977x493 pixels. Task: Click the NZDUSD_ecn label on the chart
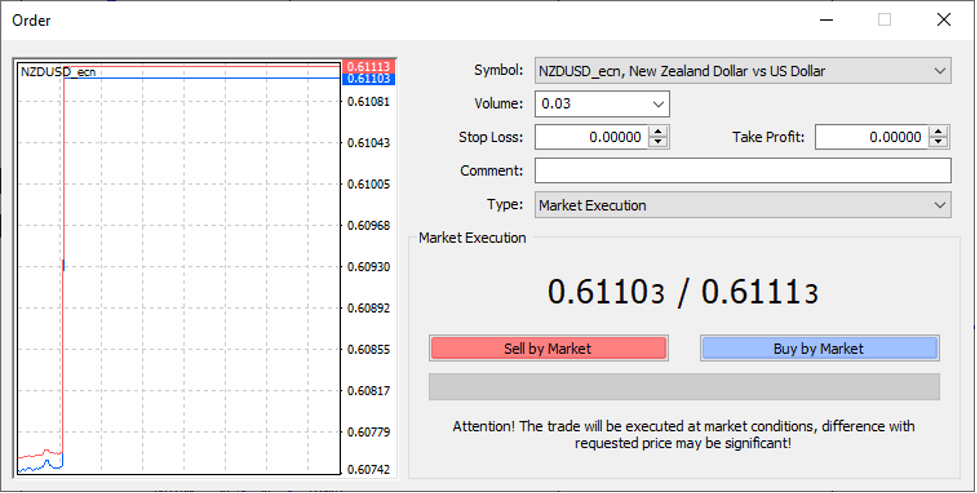(58, 72)
